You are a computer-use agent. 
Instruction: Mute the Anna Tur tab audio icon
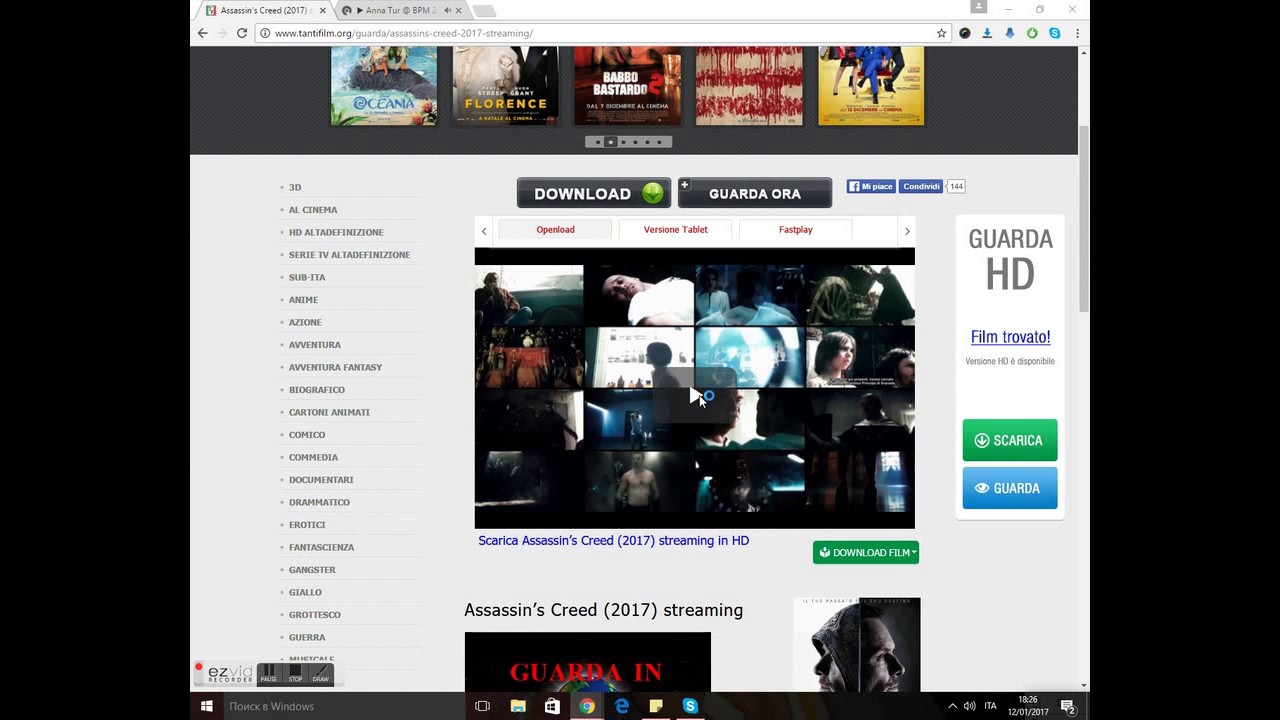tap(446, 10)
